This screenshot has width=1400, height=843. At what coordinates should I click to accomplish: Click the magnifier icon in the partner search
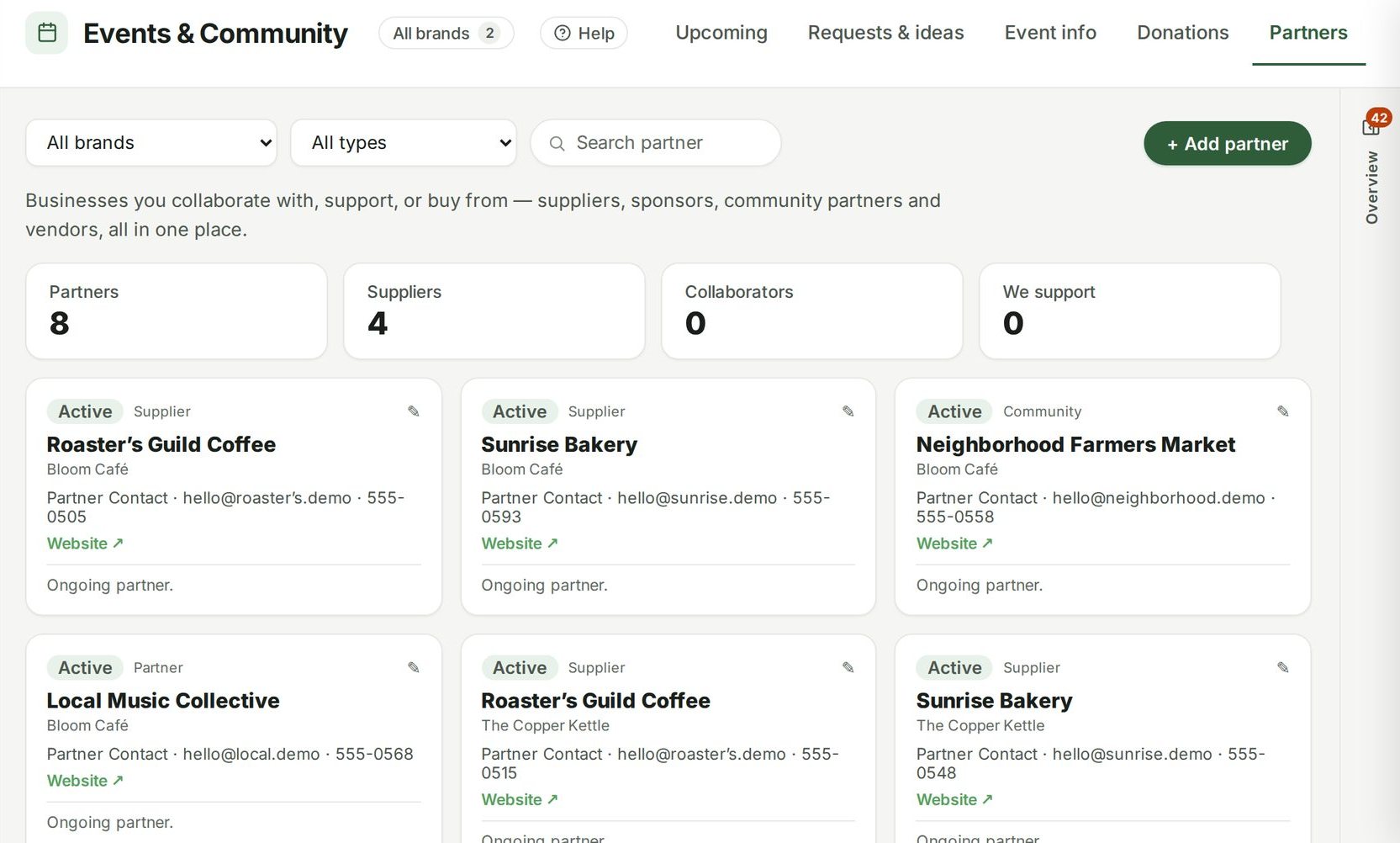point(557,144)
